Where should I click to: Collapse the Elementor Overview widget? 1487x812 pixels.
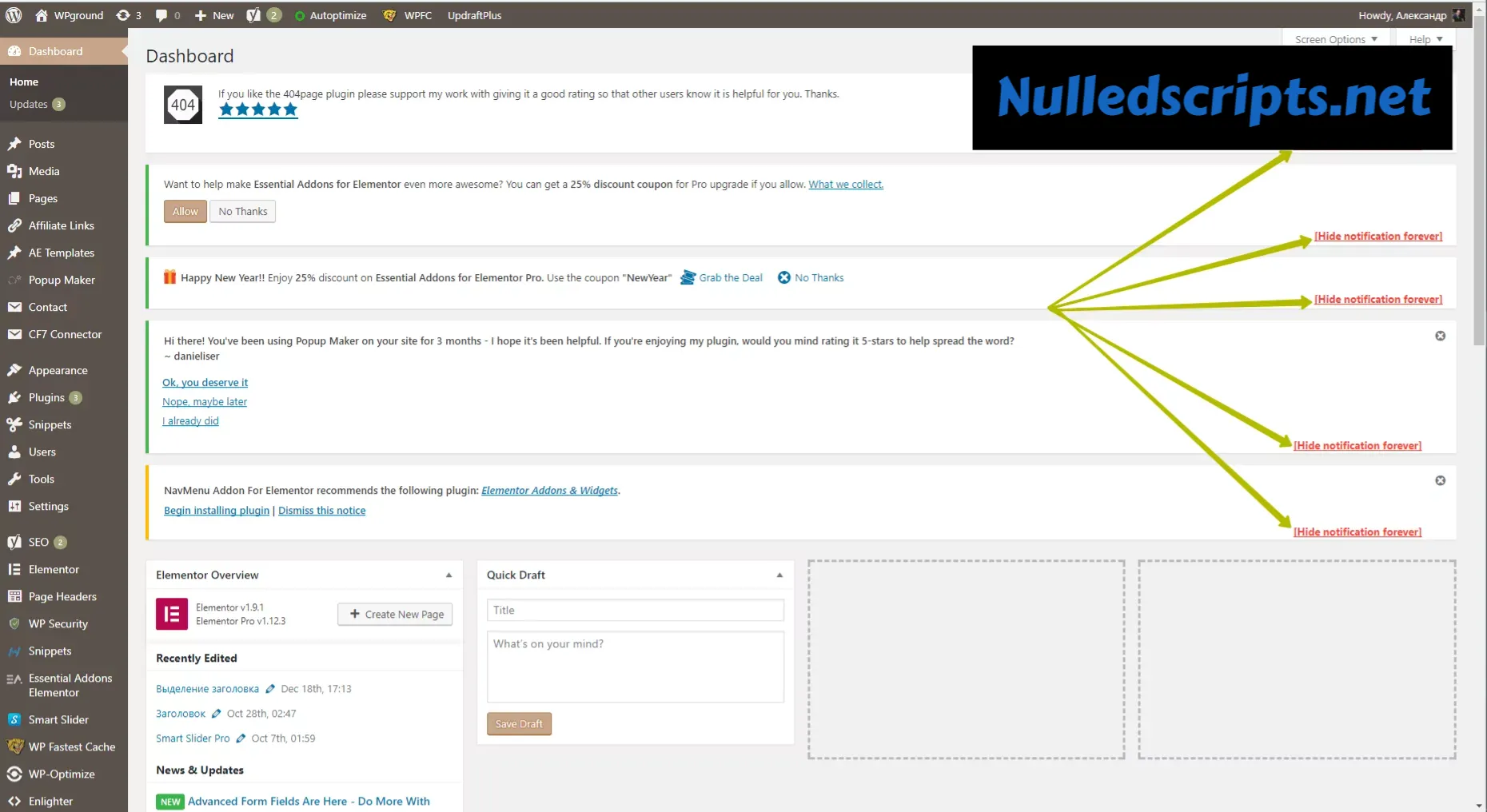(448, 575)
